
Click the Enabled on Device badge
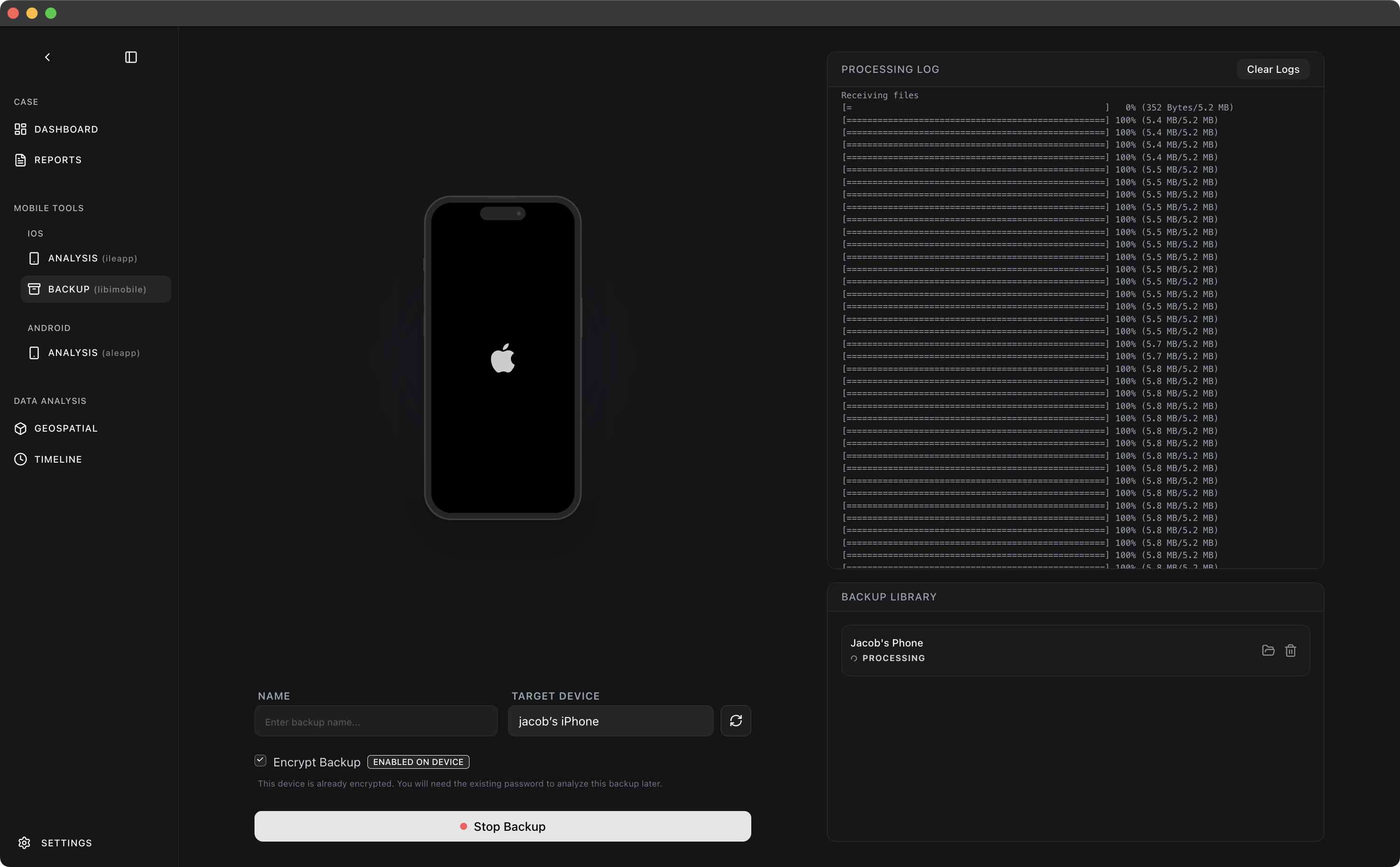[418, 762]
